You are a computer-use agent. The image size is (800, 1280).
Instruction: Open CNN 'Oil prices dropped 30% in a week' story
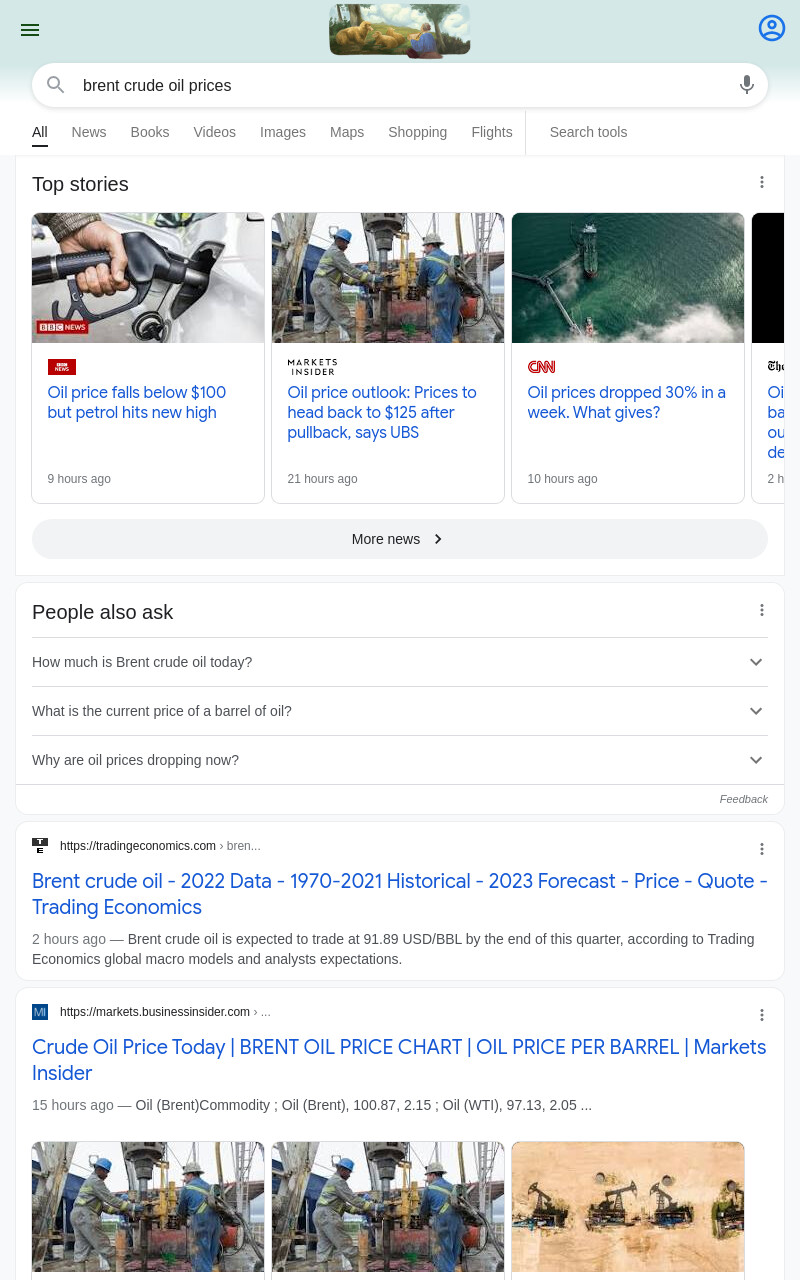tap(627, 403)
